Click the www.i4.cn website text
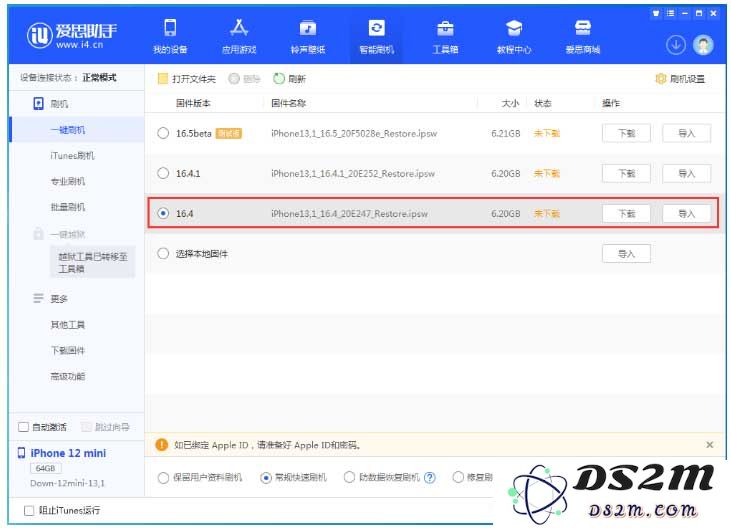 pyautogui.click(x=79, y=45)
